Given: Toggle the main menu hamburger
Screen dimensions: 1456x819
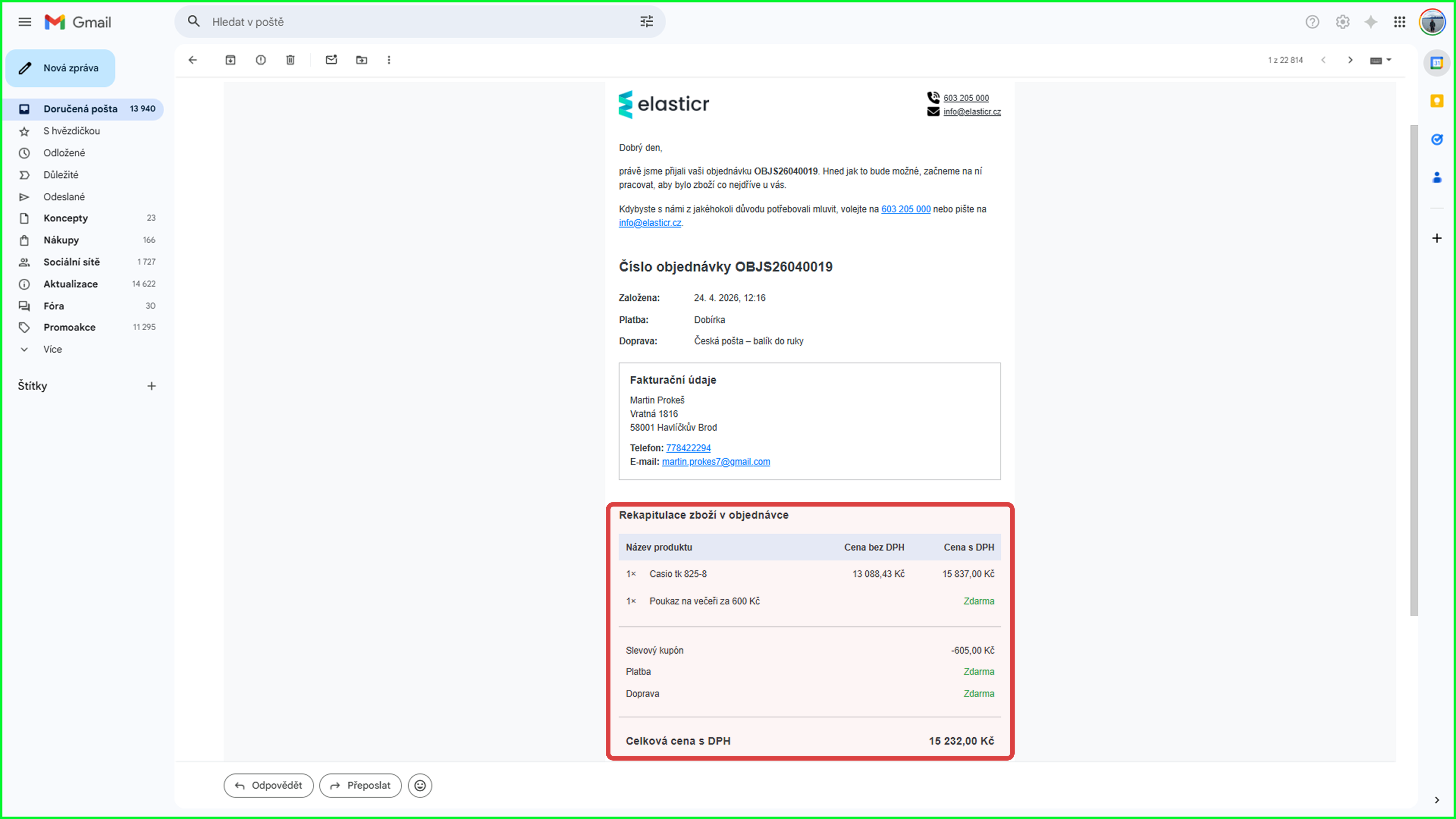Looking at the screenshot, I should (25, 22).
